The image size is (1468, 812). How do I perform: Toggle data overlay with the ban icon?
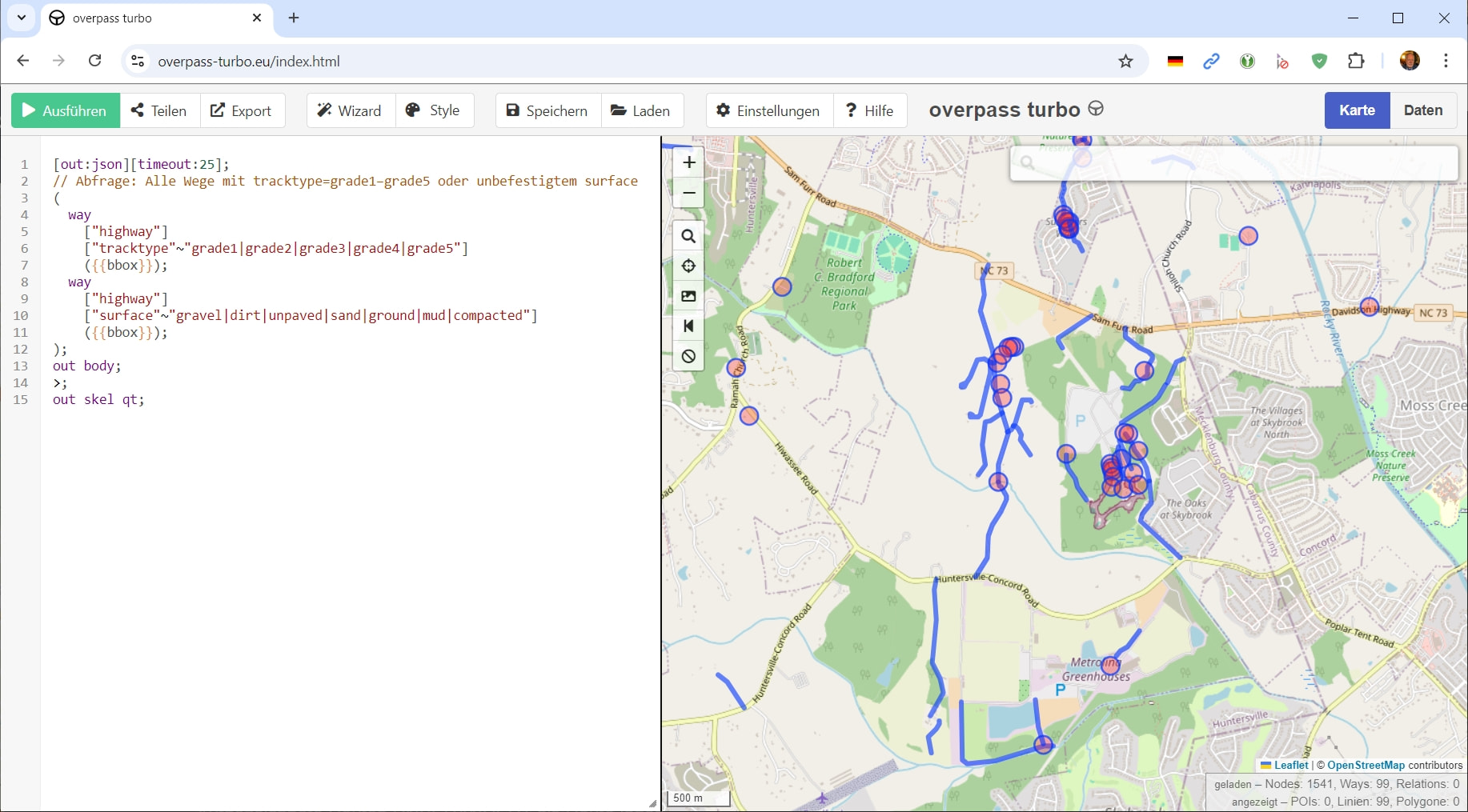click(688, 357)
